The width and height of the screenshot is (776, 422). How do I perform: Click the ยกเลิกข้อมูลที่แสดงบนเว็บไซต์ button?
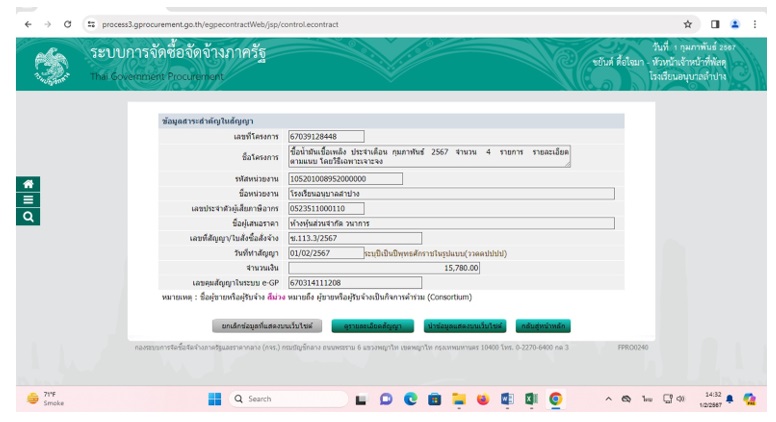(x=267, y=326)
